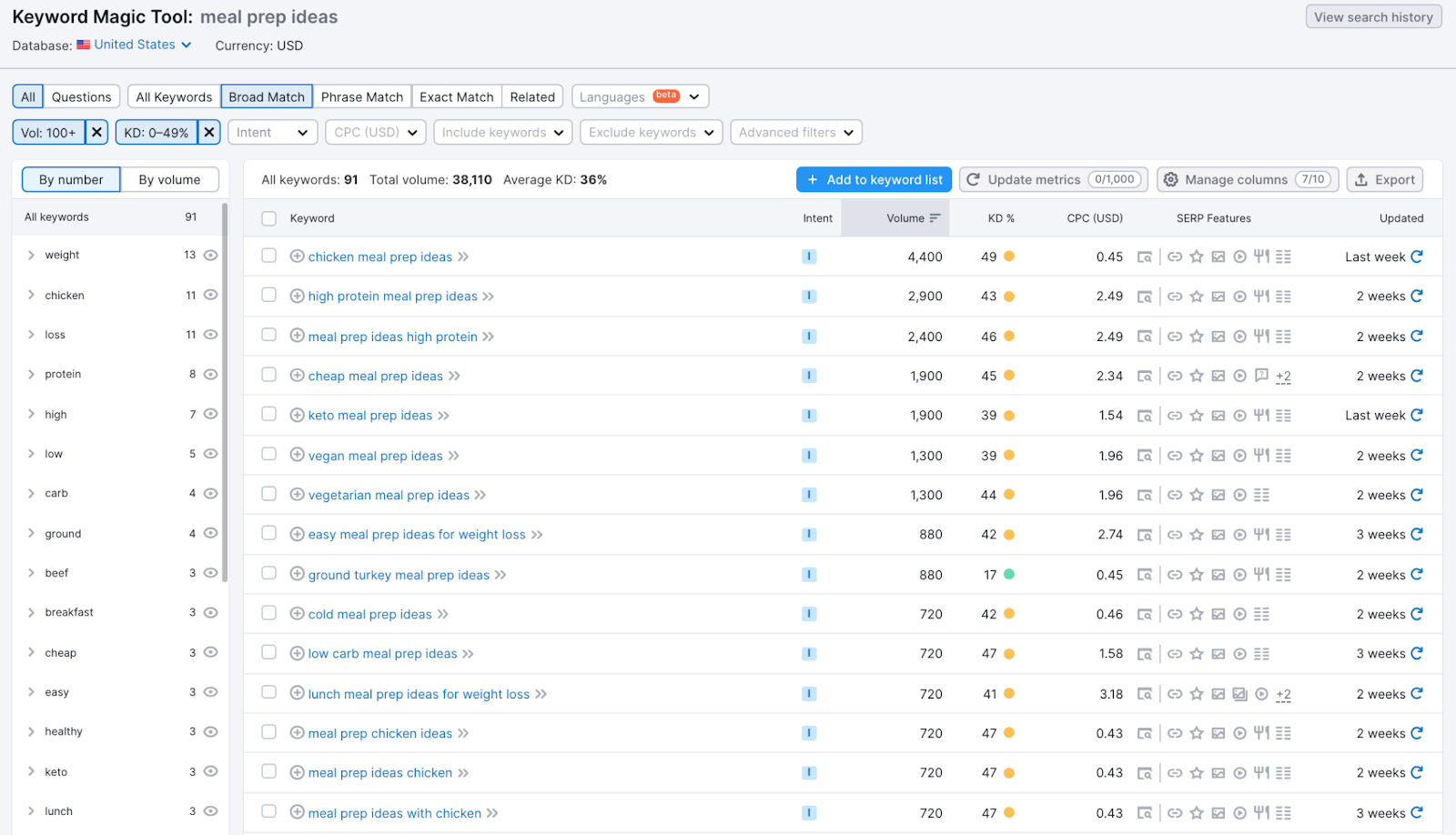Select the Phrase Match tab
Viewport: 1456px width, 835px height.
coord(362,96)
